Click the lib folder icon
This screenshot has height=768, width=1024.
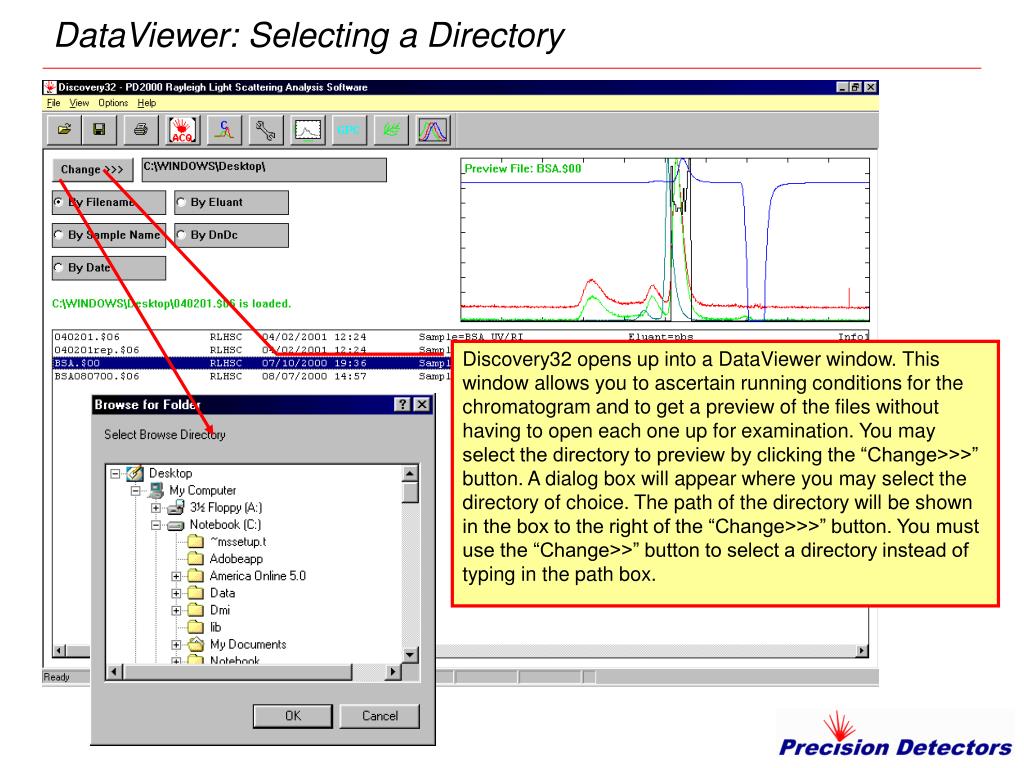click(195, 627)
